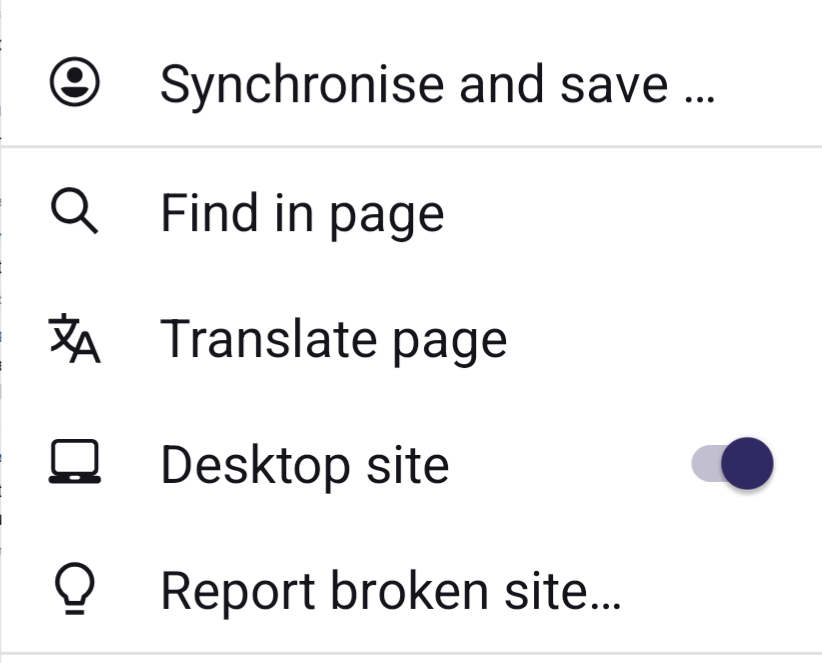822x663 pixels.
Task: Click the lightbulb Report broken site icon
Action: (75, 590)
